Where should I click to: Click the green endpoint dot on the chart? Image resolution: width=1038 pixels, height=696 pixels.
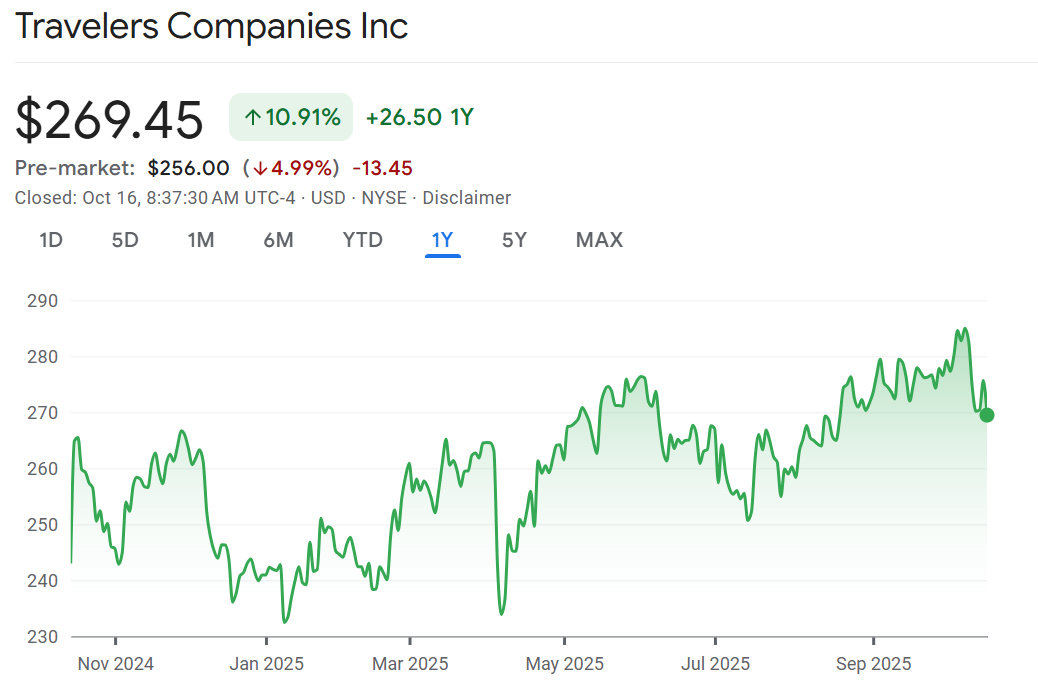coord(987,415)
